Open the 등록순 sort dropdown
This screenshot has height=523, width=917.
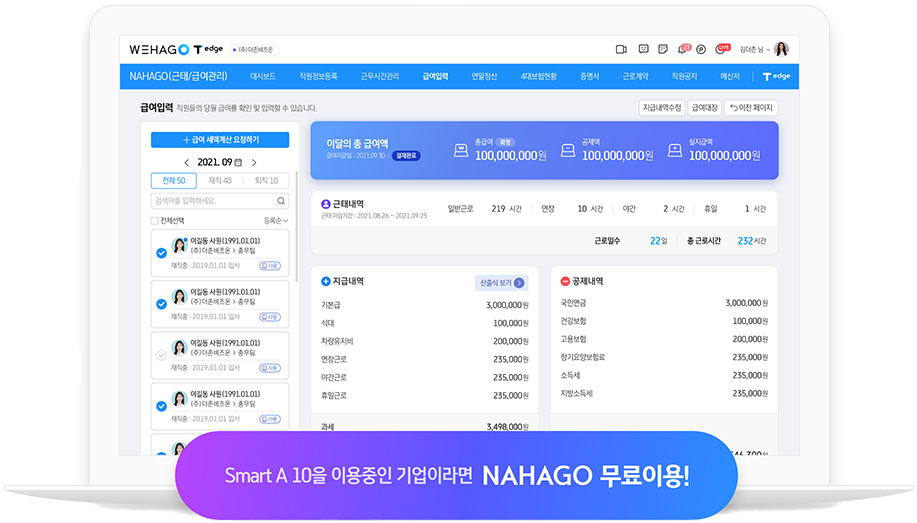(275, 221)
